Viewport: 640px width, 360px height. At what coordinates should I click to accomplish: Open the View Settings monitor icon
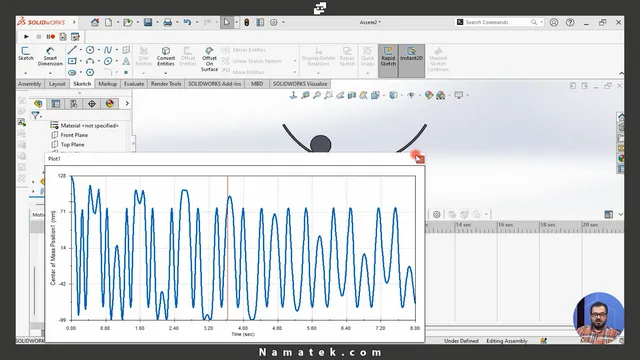pyautogui.click(x=458, y=95)
